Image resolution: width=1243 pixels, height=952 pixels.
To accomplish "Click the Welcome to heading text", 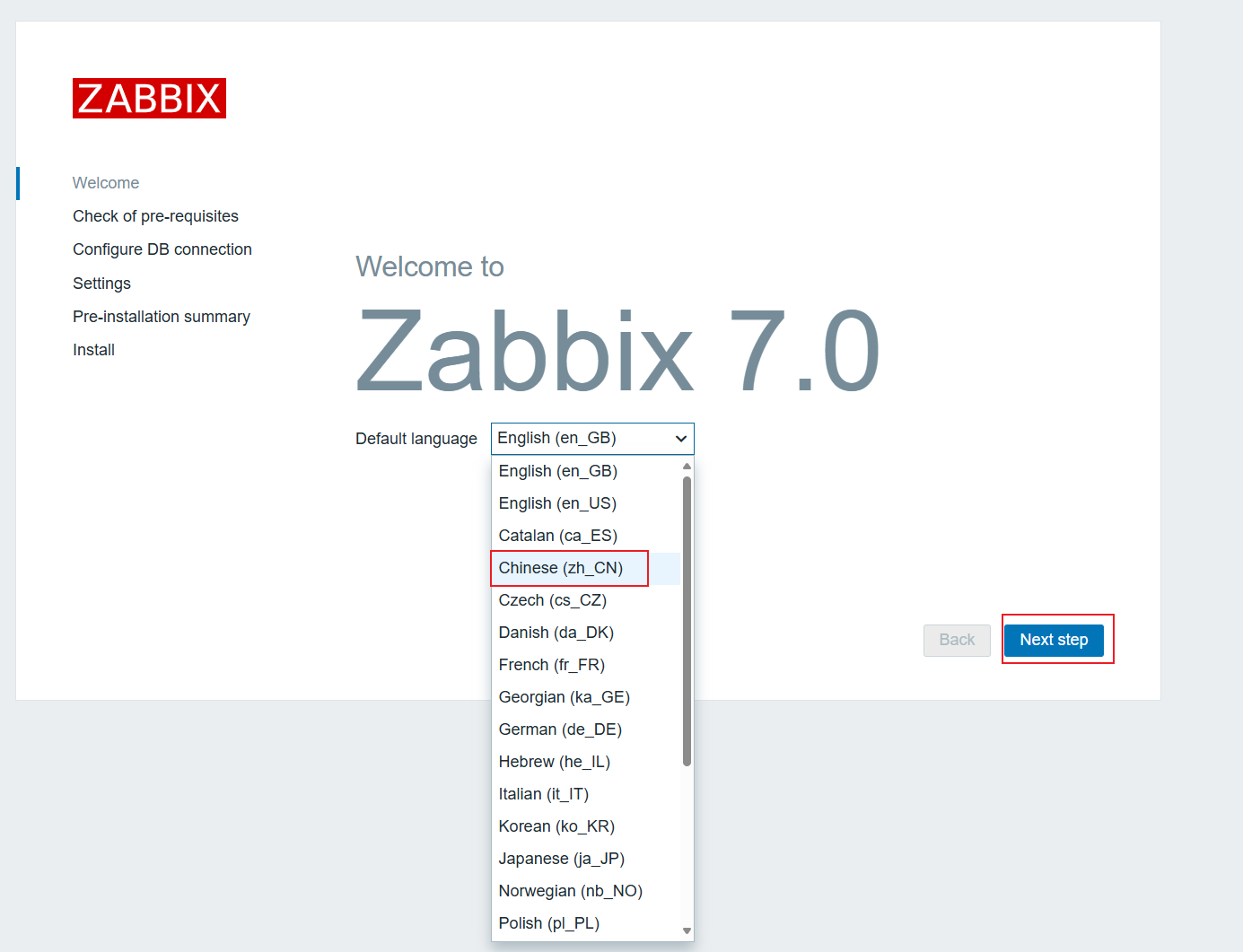I will tap(430, 266).
